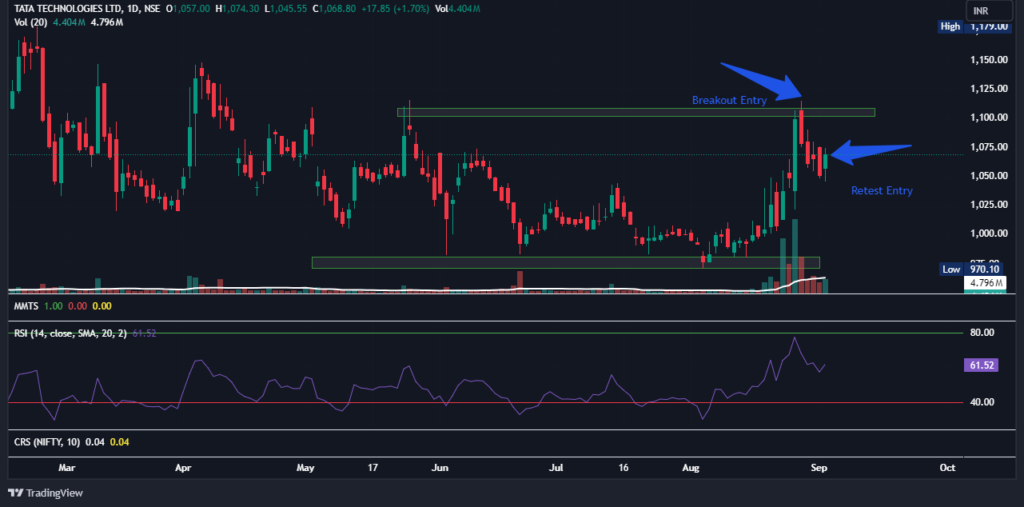This screenshot has width=1024, height=507.
Task: Click the RSI 80.00 scale label
Action: [x=980, y=332]
